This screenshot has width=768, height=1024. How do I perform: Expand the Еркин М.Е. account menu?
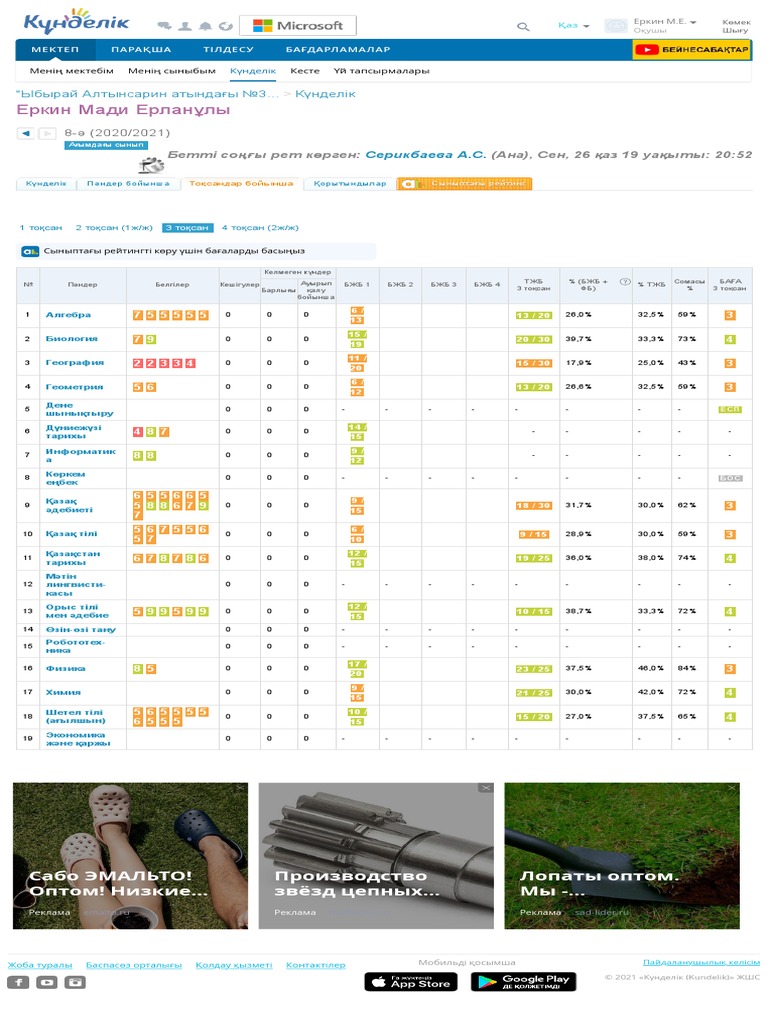[665, 22]
